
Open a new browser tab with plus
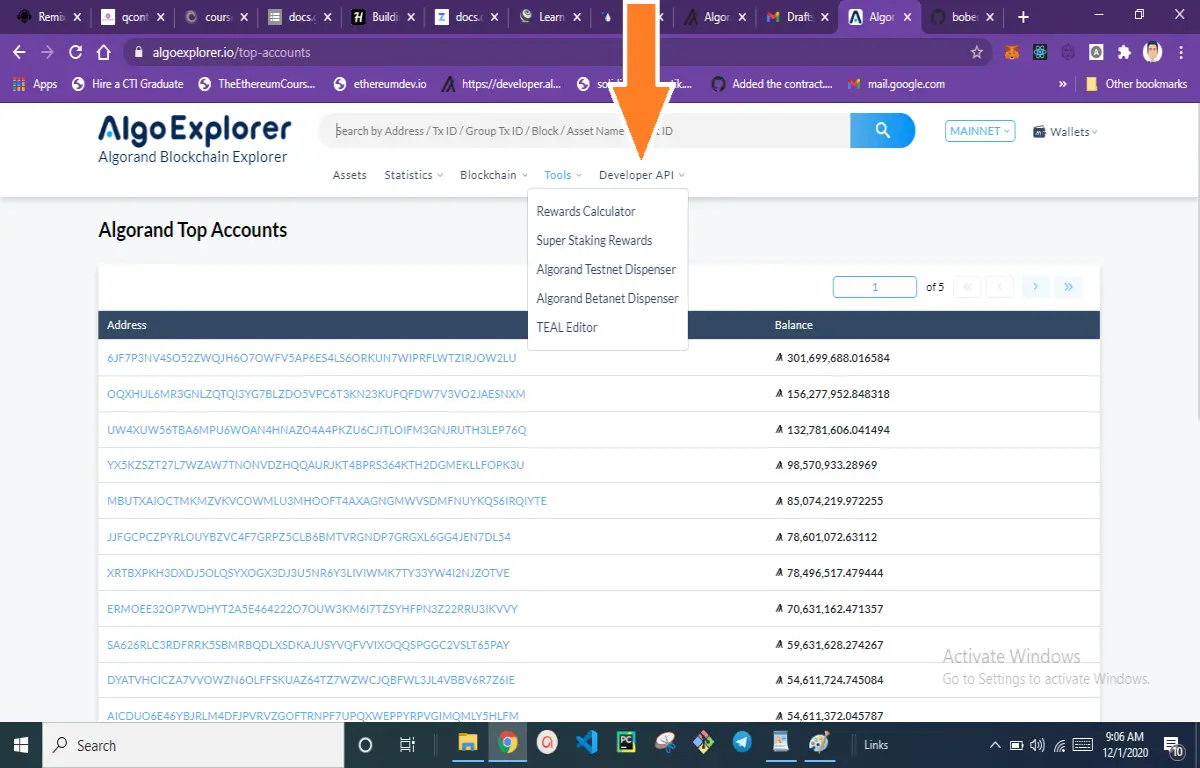pos(1023,17)
